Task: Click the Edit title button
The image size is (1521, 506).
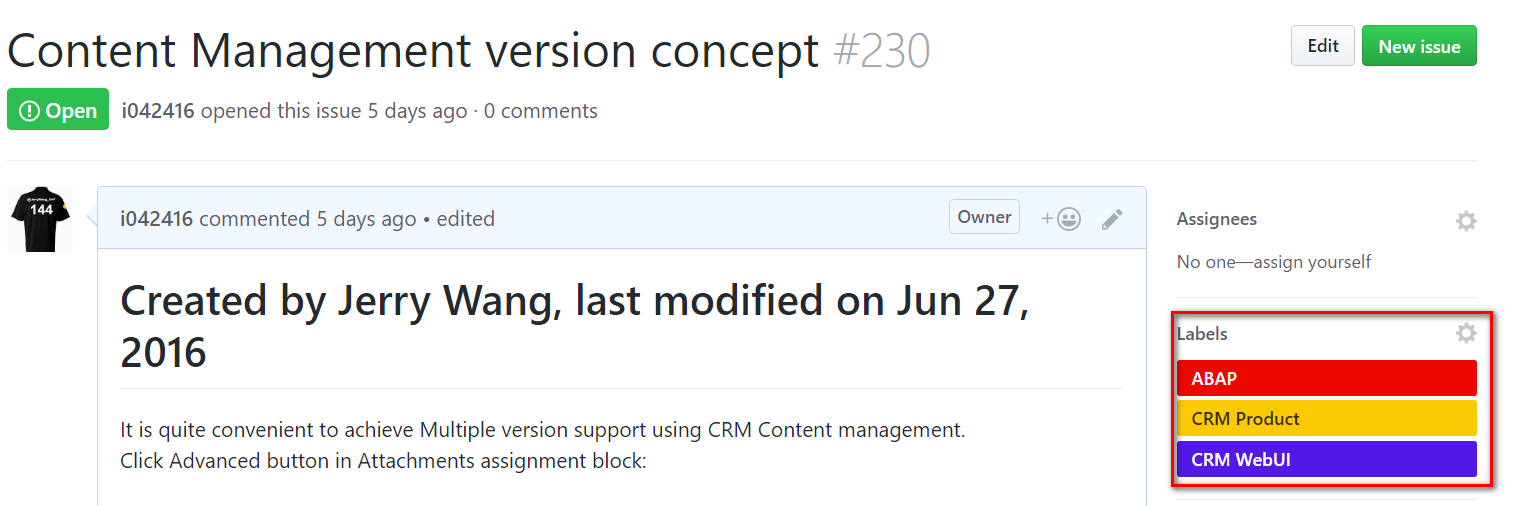Action: coord(1322,46)
